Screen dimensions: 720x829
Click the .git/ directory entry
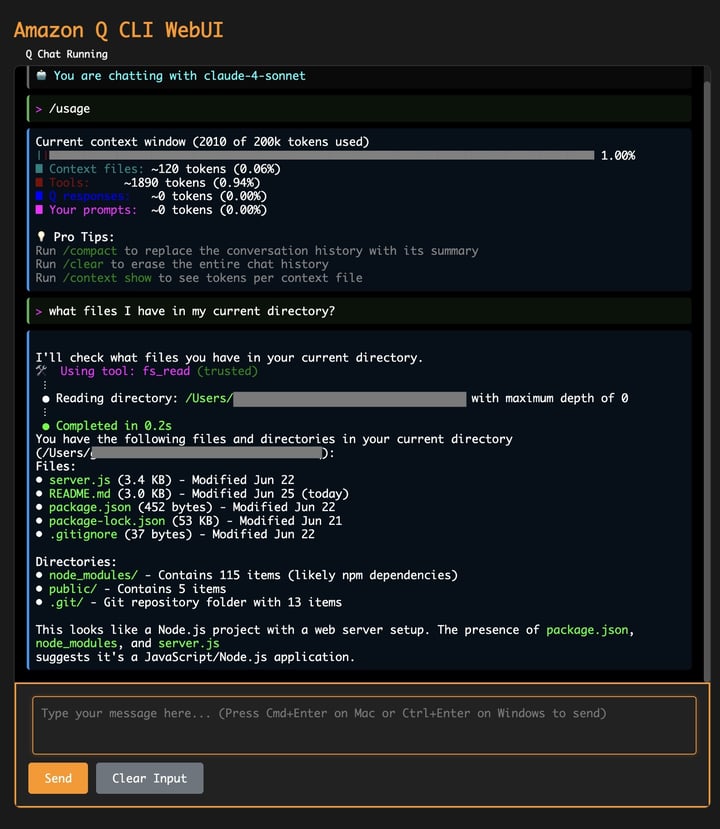coord(68,602)
